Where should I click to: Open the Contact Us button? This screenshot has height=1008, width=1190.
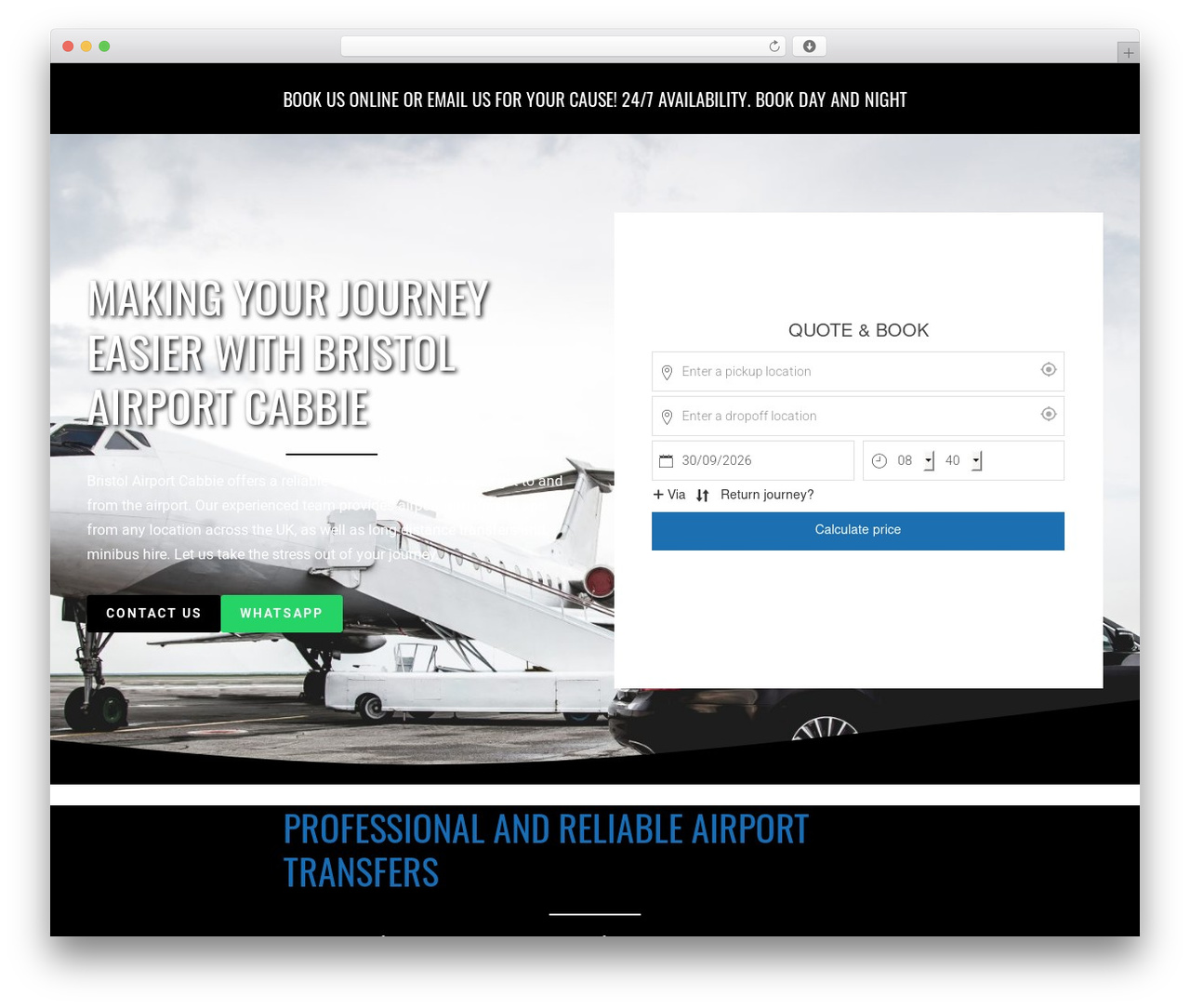click(x=153, y=614)
